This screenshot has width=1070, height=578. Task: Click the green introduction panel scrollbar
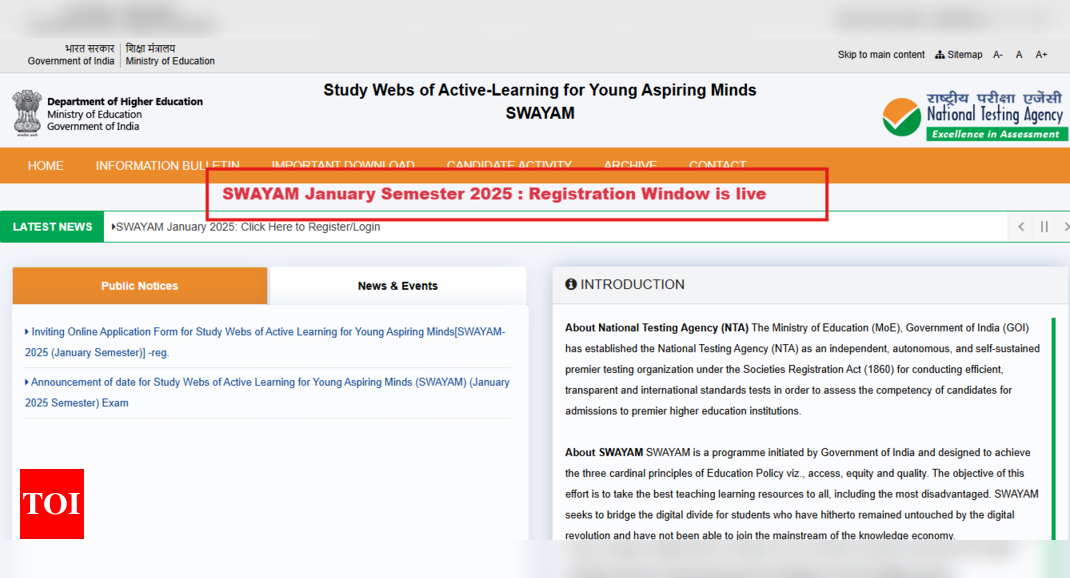[1054, 429]
